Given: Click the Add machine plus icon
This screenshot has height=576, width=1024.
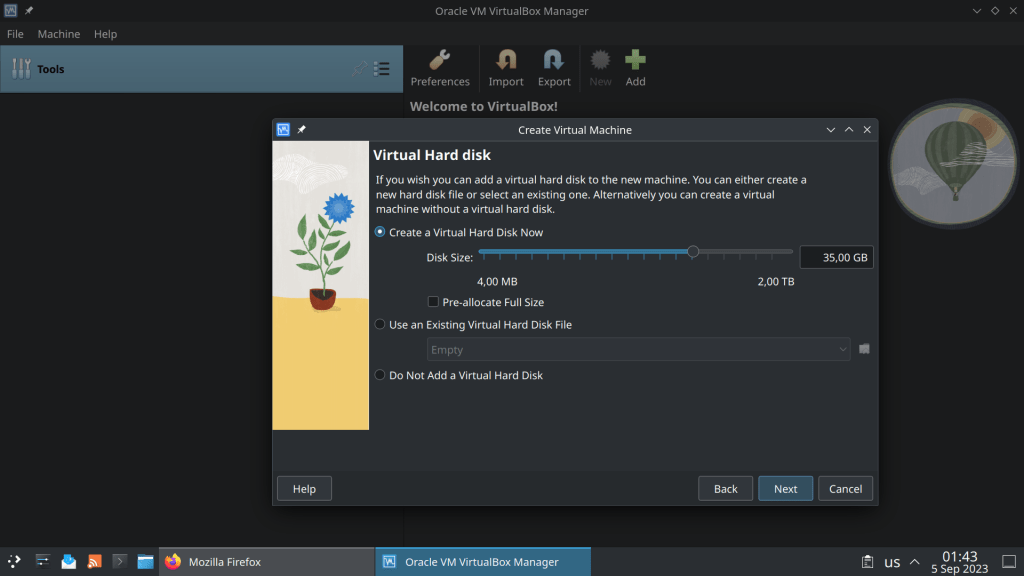Looking at the screenshot, I should [x=636, y=68].
